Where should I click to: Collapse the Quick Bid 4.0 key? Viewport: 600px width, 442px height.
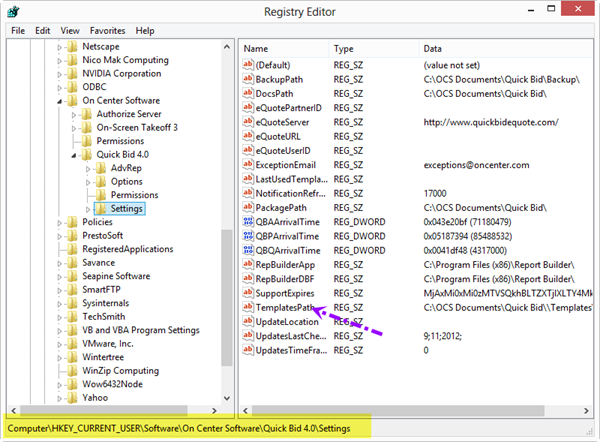(x=74, y=155)
